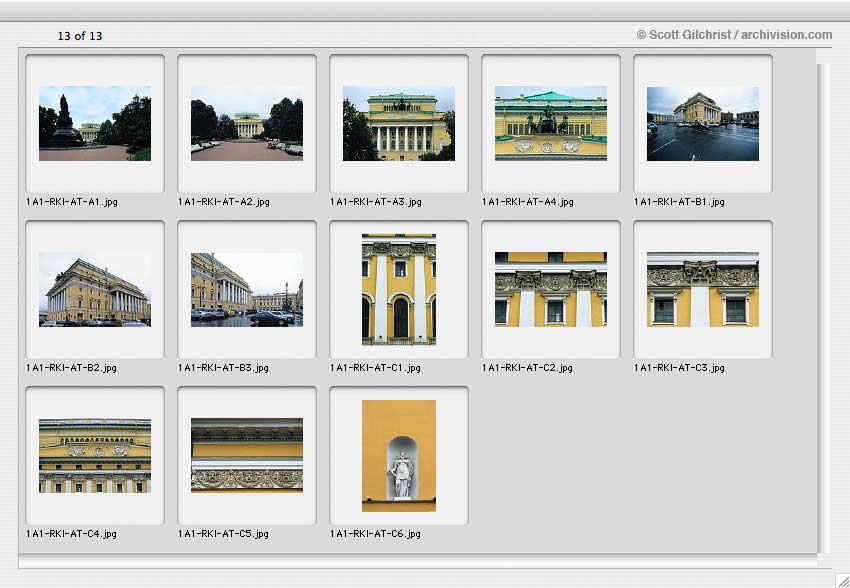This screenshot has width=850, height=588.
Task: Select thumbnail 1A1-RKI-AT-C5 cornice frieze detail
Action: (247, 455)
